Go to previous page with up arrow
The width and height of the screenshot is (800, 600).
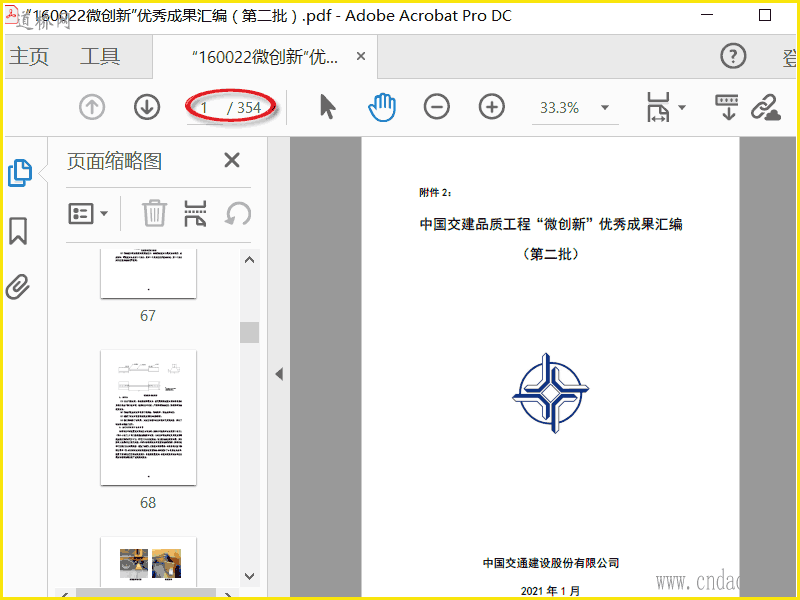click(92, 108)
